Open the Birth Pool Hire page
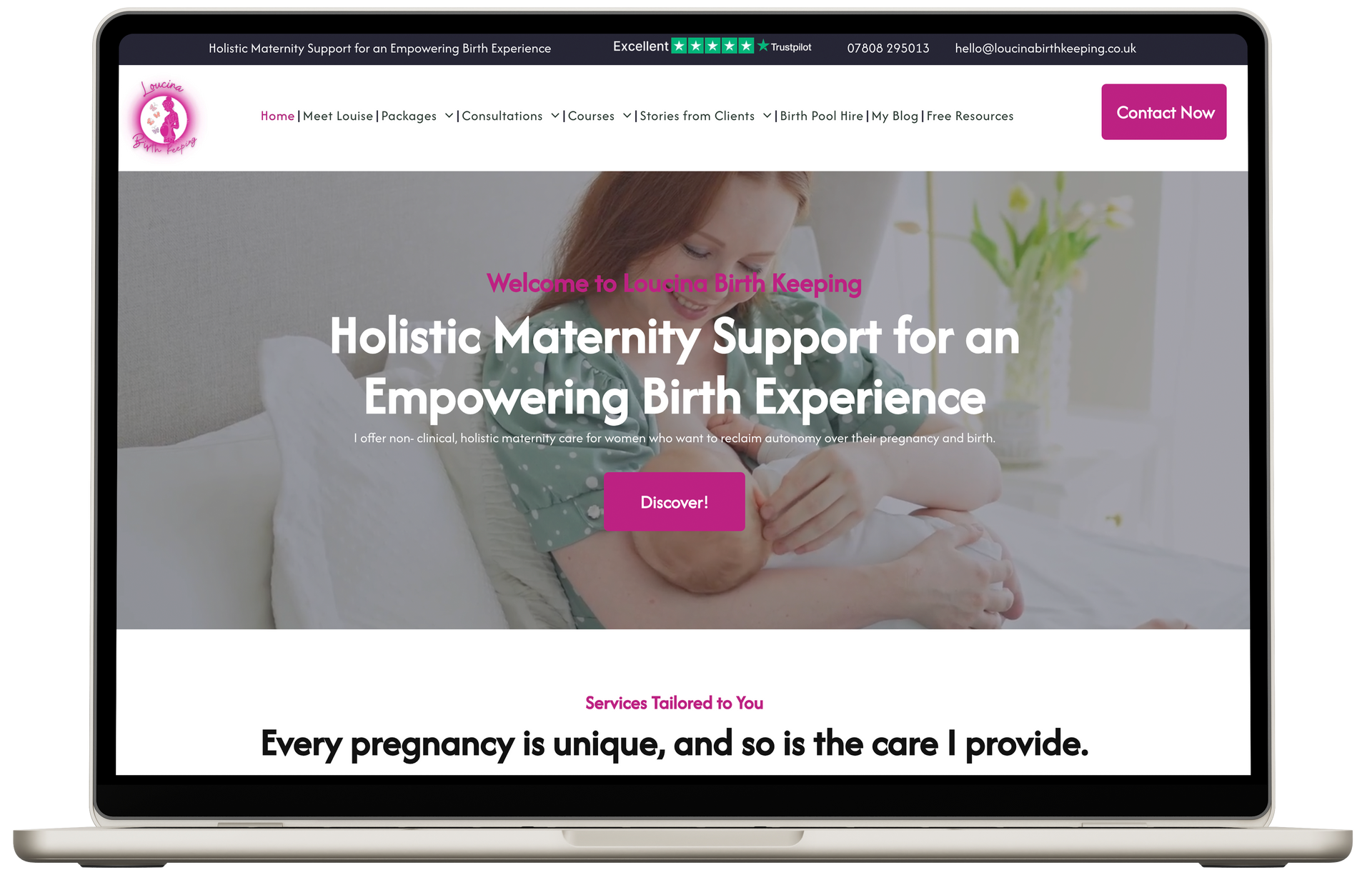 click(x=822, y=116)
